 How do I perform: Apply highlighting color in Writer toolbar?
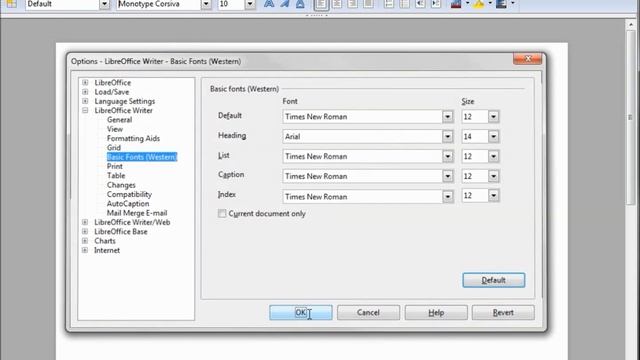point(479,4)
